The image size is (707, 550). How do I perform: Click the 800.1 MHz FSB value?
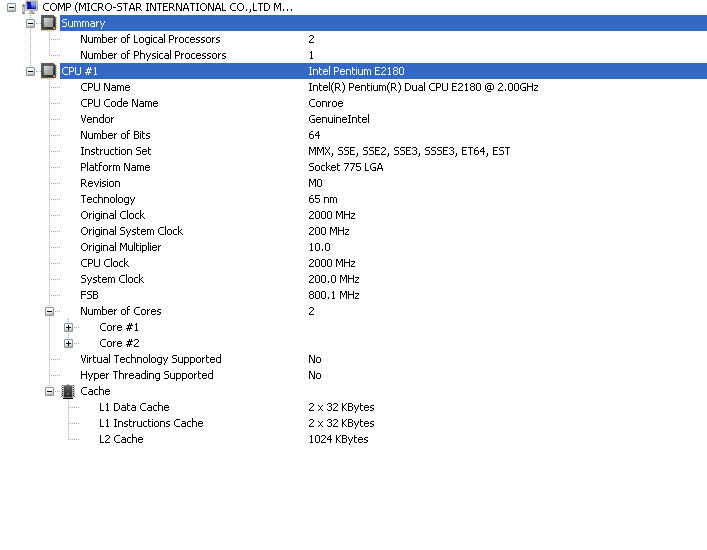(x=334, y=295)
